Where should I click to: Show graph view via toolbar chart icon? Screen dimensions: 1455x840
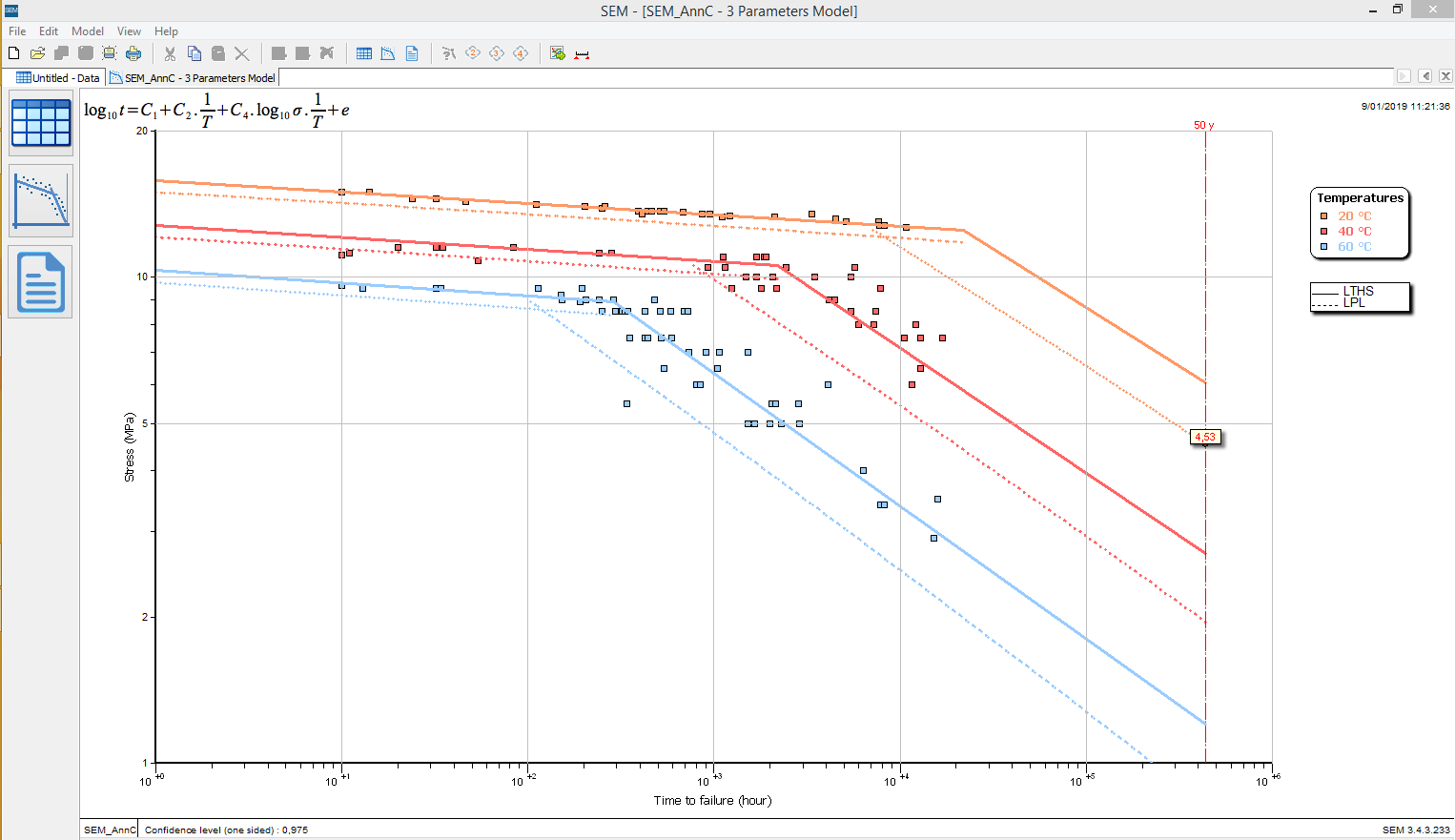pyautogui.click(x=388, y=53)
